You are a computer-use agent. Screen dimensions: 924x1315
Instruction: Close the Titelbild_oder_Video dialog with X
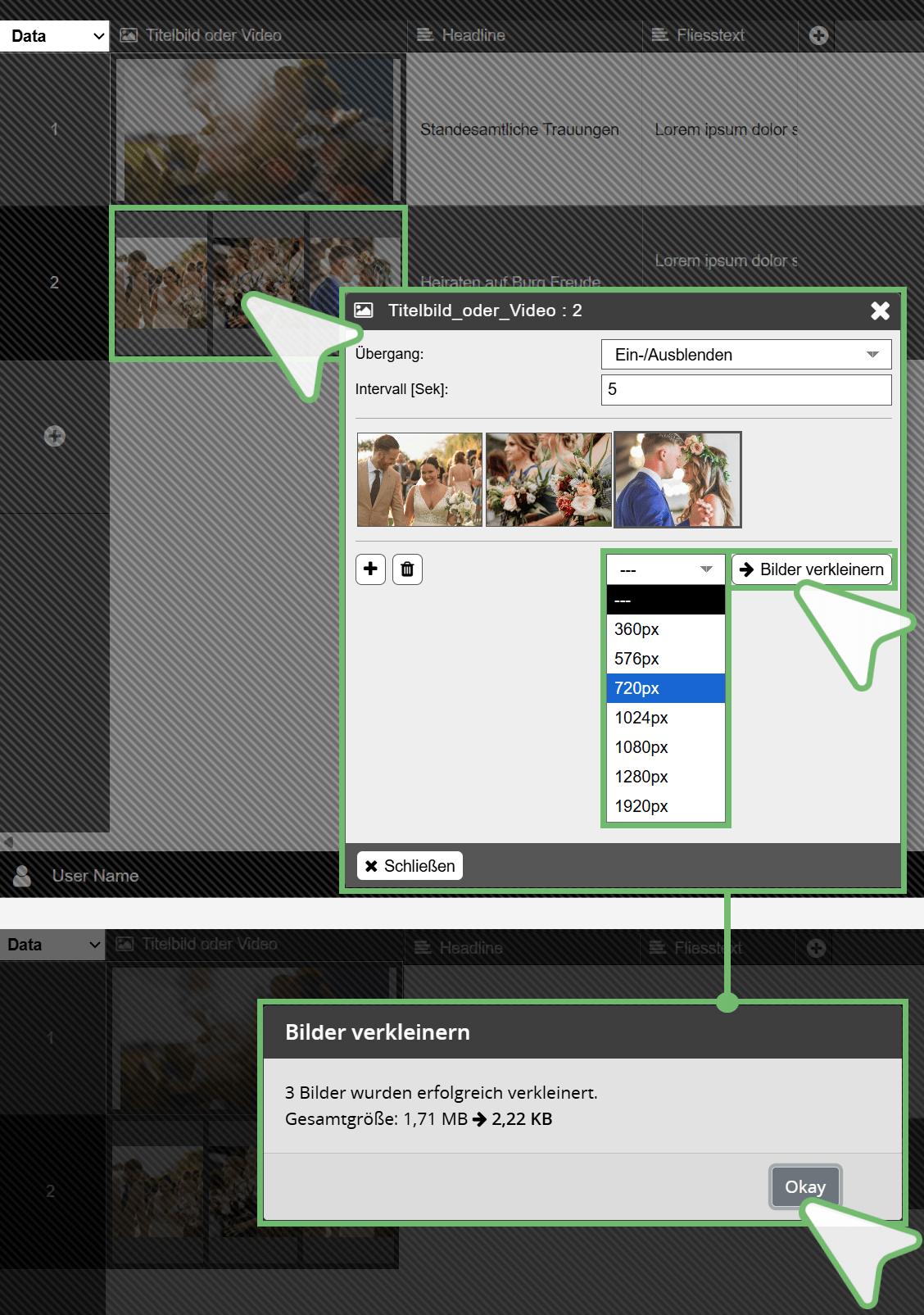[880, 311]
